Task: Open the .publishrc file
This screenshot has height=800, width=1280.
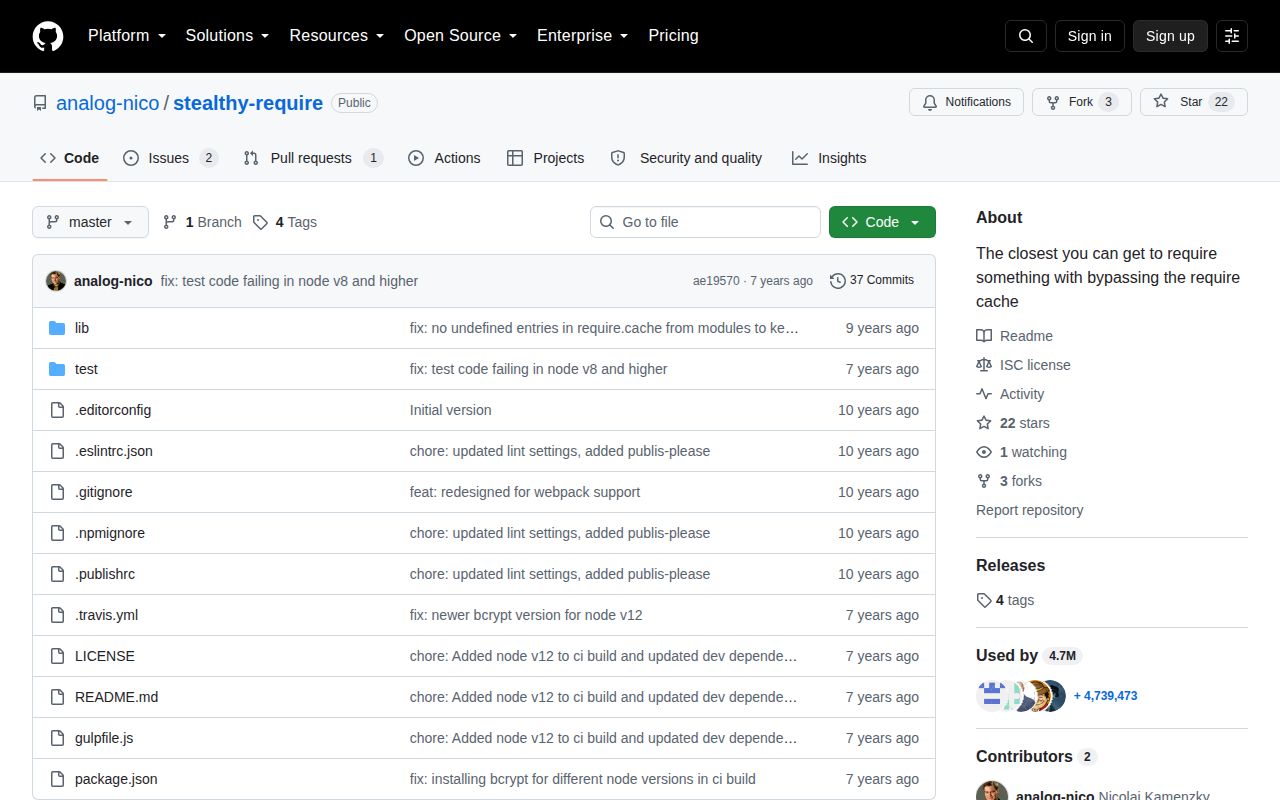Action: (x=105, y=574)
